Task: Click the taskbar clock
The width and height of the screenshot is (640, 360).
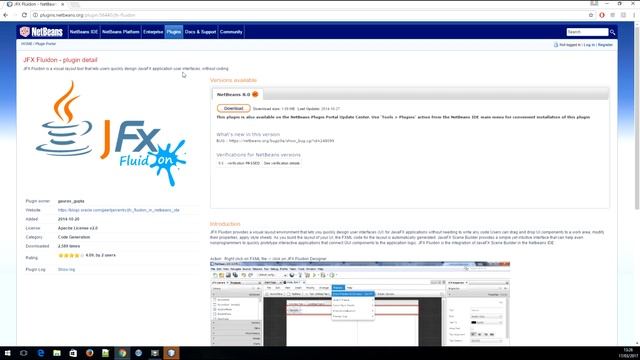Action: (629, 353)
